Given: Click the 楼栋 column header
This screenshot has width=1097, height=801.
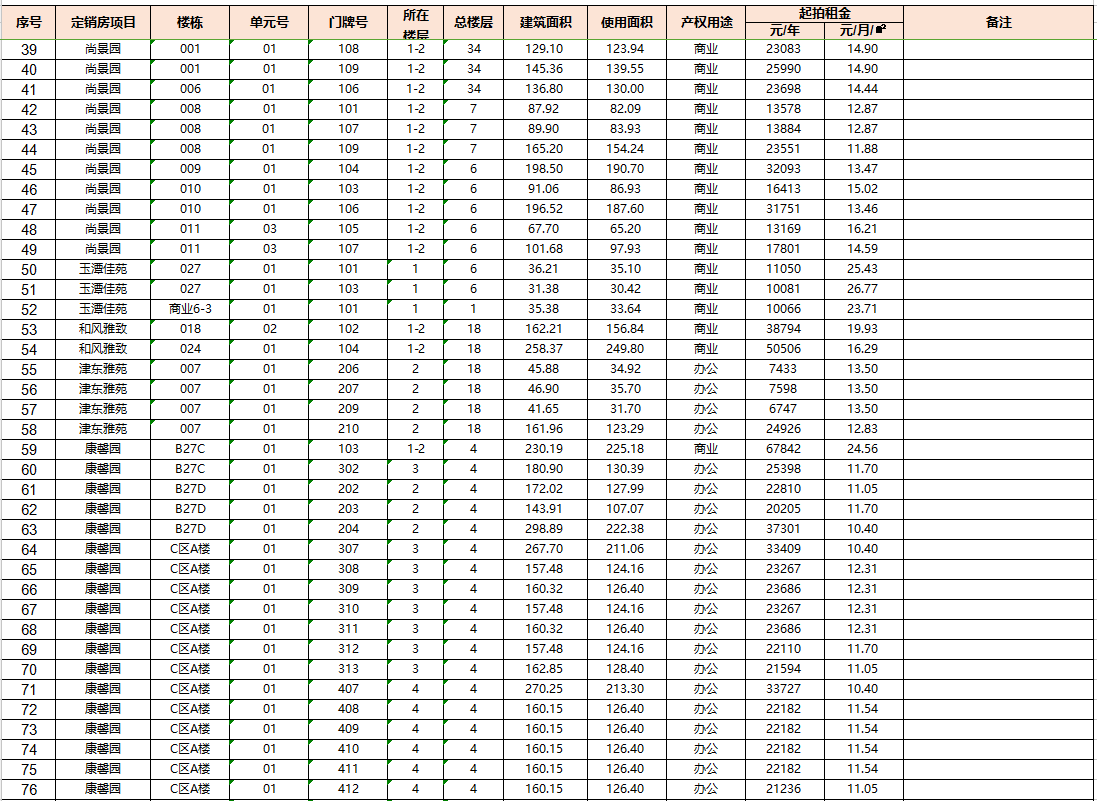Looking at the screenshot, I should (190, 22).
